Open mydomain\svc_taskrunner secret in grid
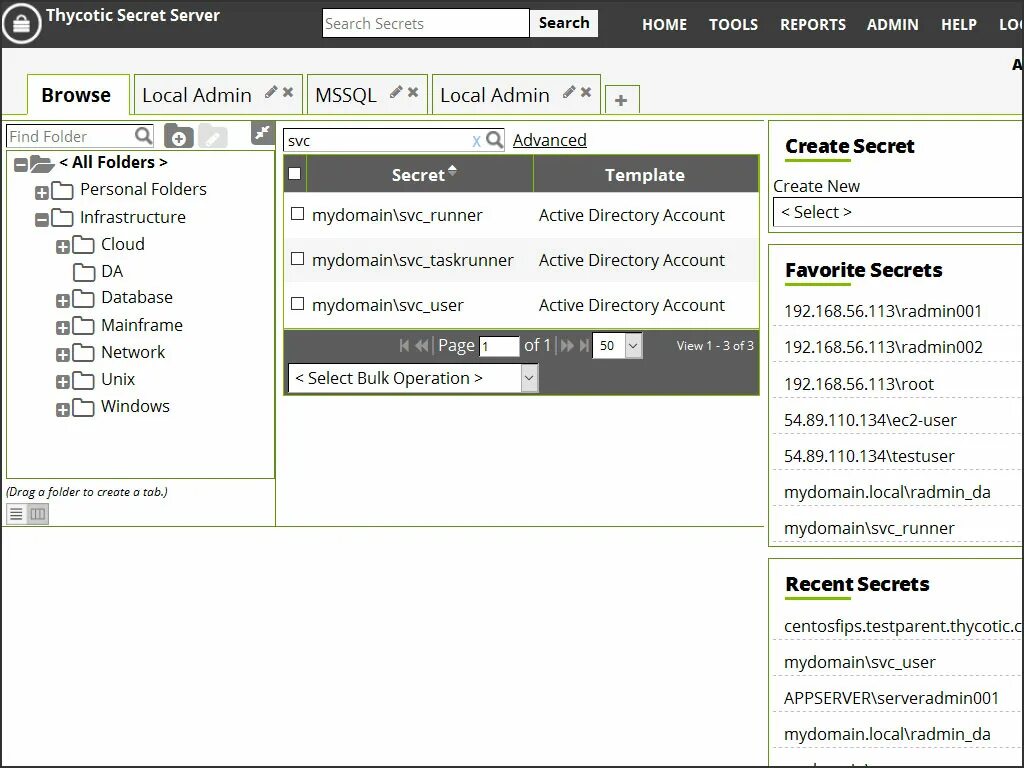 coord(413,260)
